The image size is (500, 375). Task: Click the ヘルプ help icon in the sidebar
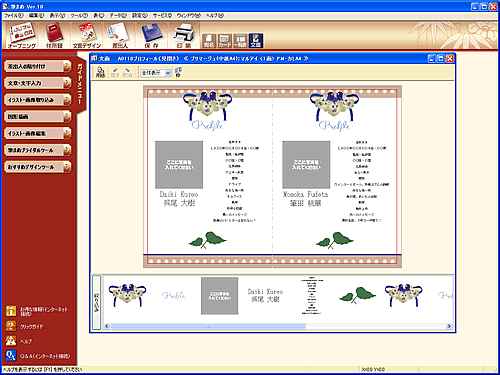click(11, 341)
